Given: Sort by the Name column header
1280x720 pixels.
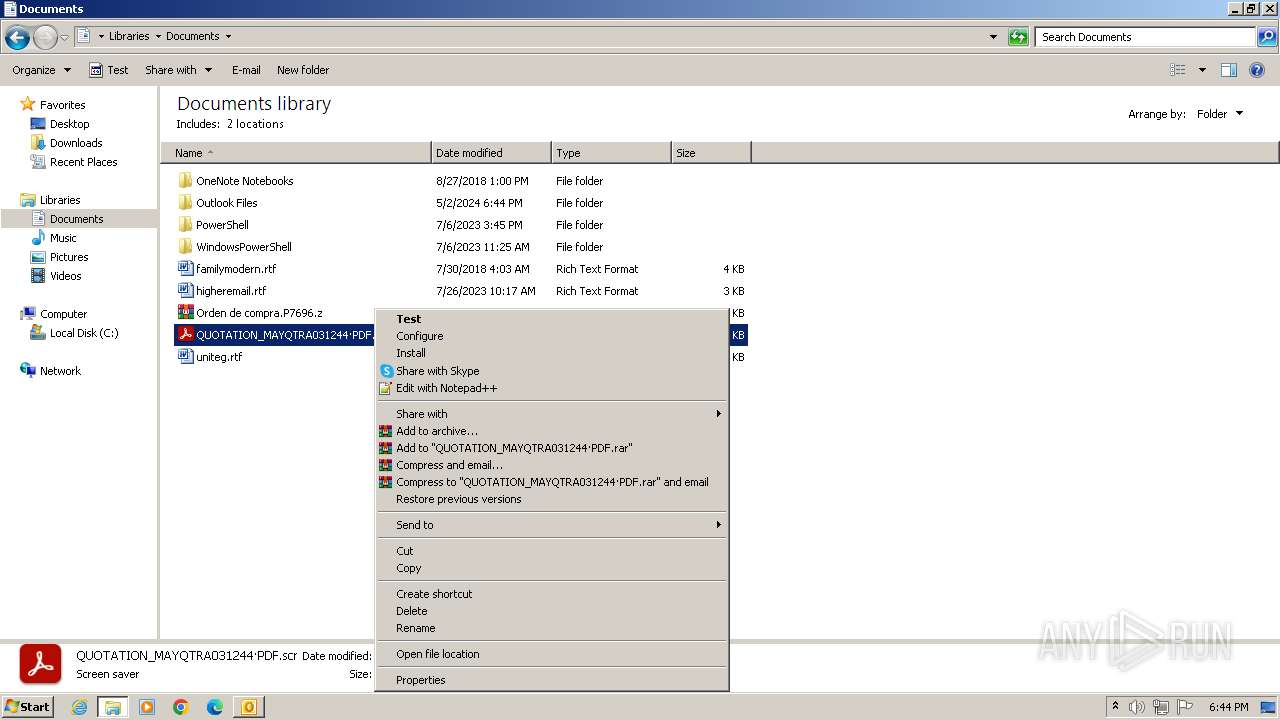Looking at the screenshot, I should tap(296, 153).
